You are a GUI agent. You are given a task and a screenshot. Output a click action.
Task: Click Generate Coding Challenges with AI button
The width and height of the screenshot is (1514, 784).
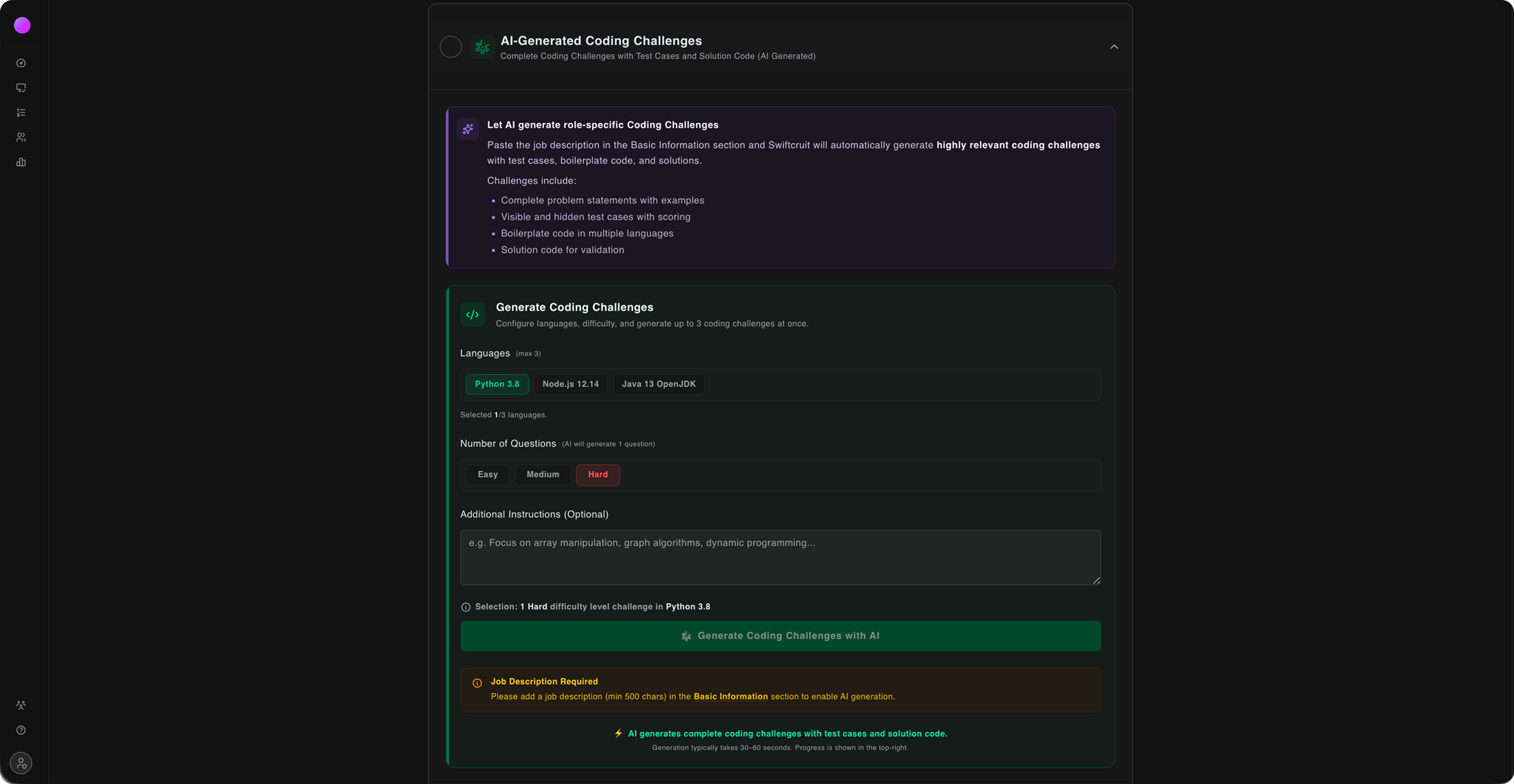click(x=780, y=636)
